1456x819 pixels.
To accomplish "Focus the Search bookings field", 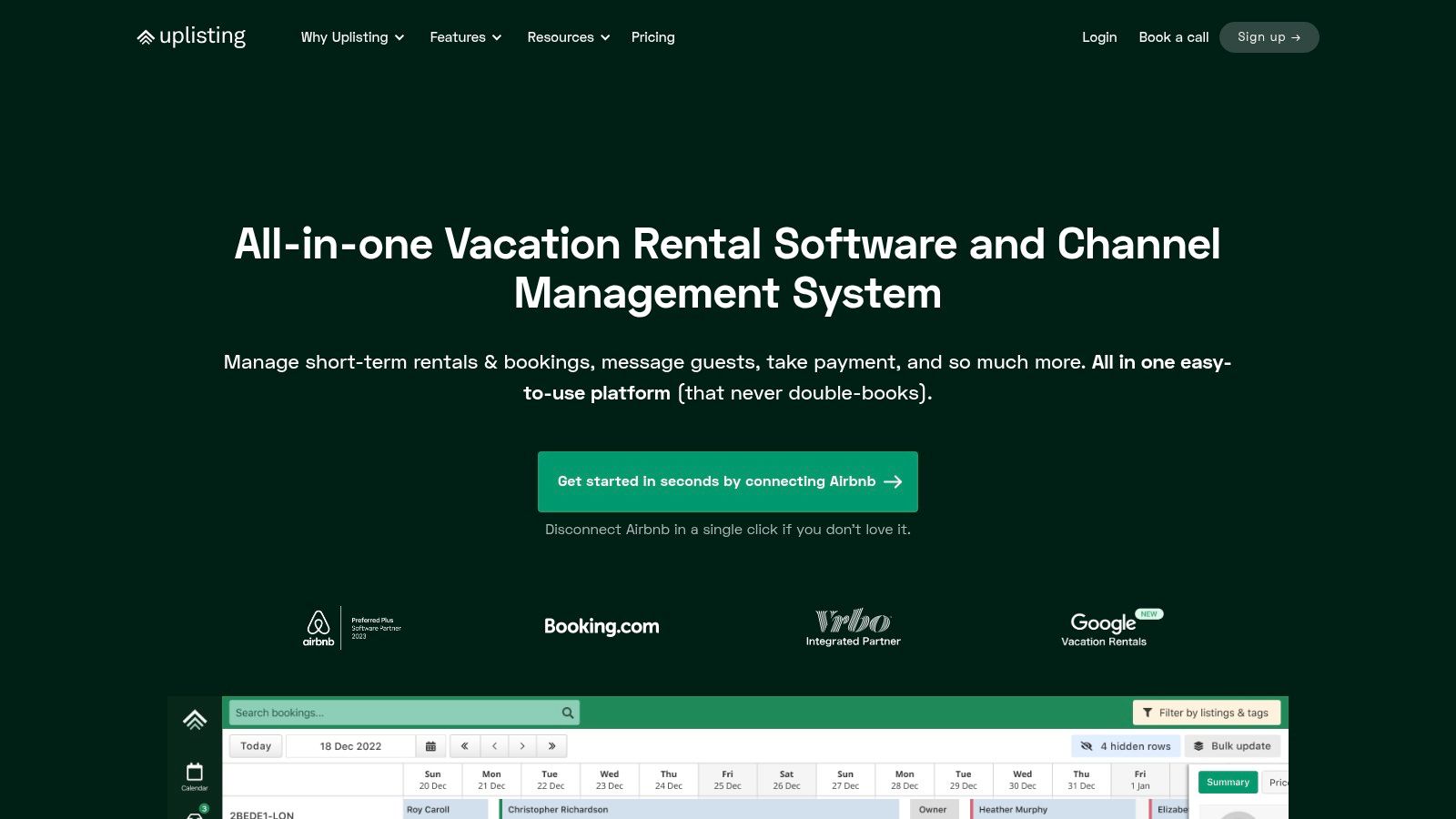I will (404, 713).
